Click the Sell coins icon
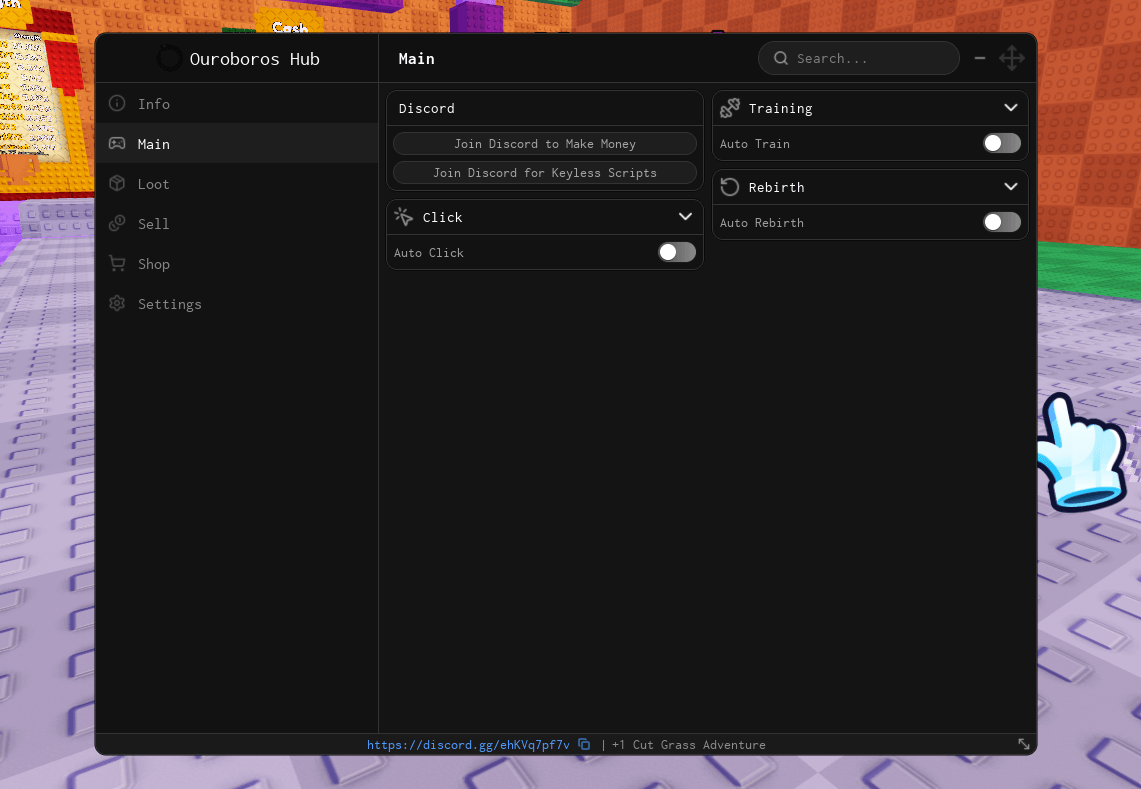The width and height of the screenshot is (1141, 789). pyautogui.click(x=117, y=223)
